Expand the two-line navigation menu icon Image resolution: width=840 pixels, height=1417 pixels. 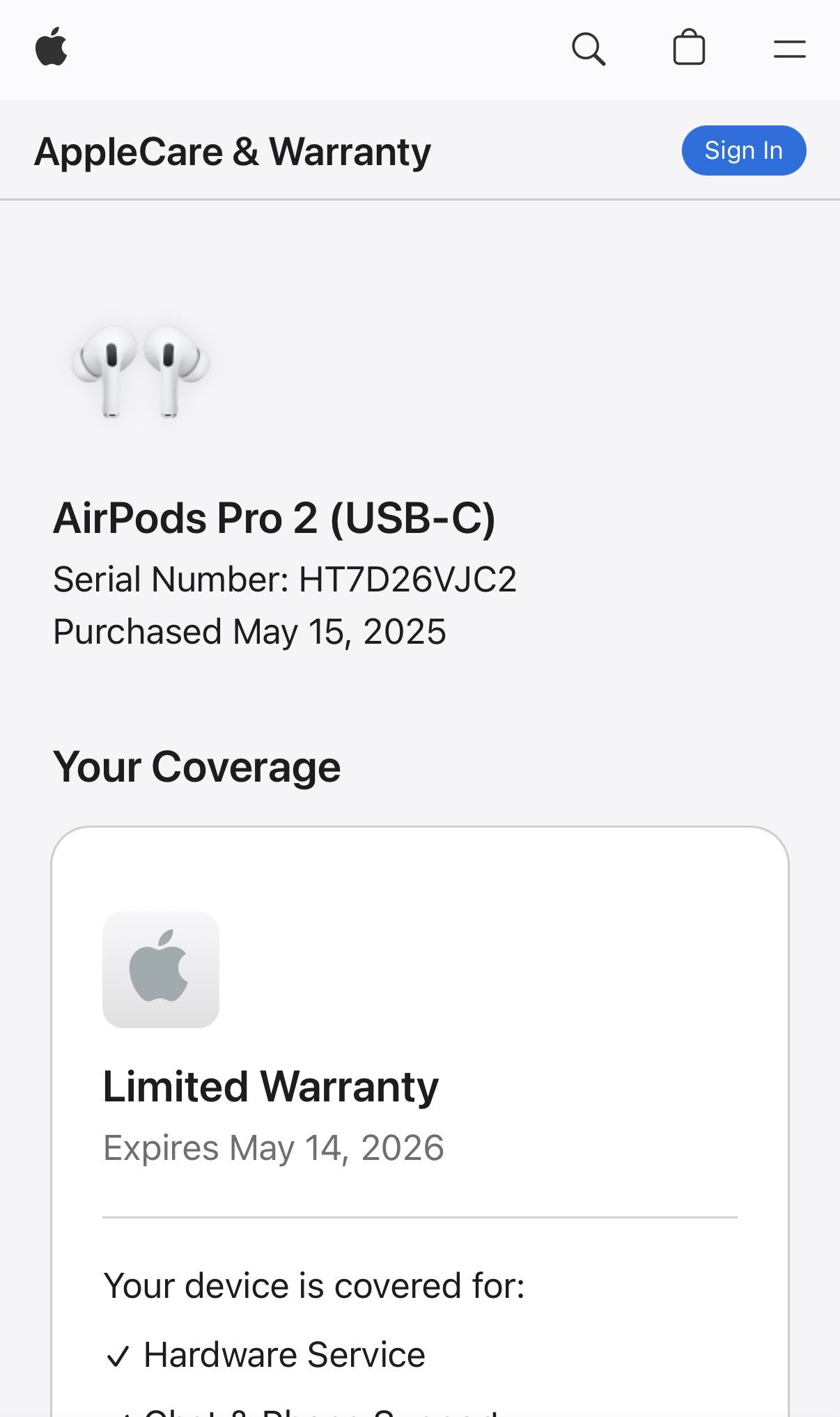(x=789, y=49)
